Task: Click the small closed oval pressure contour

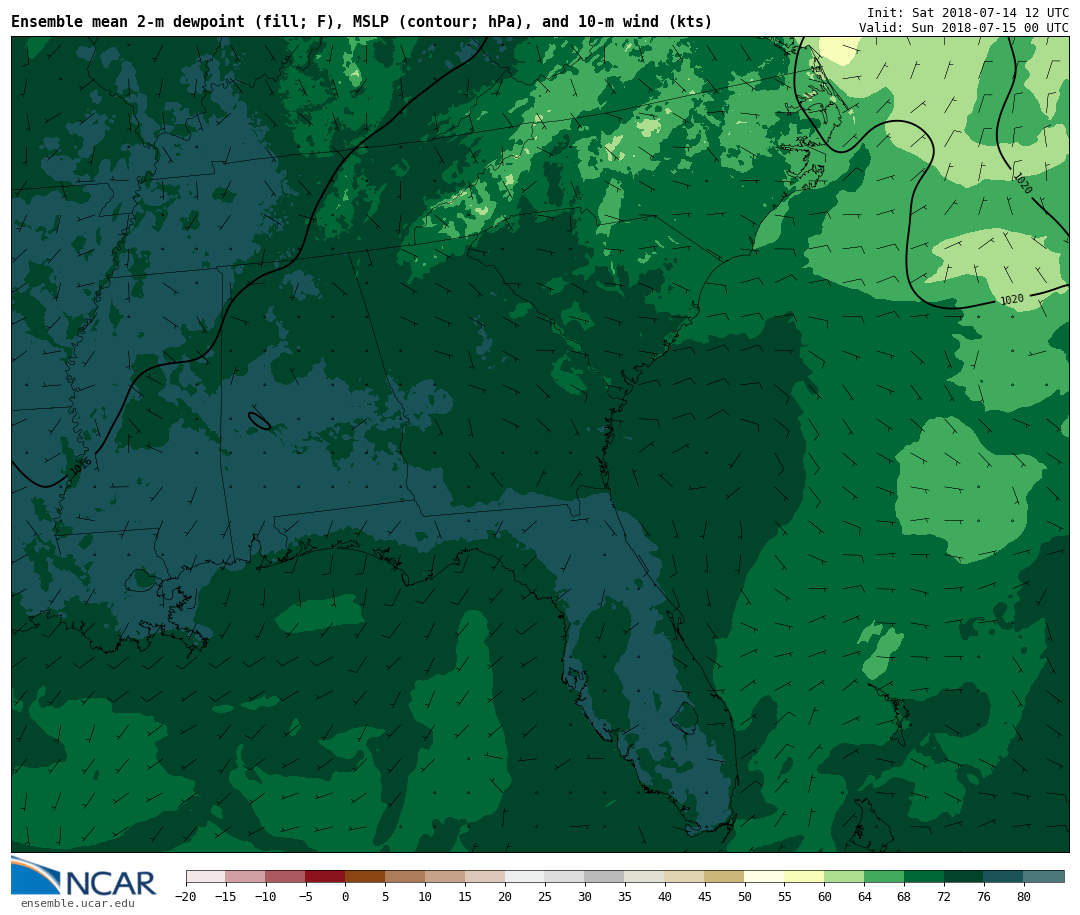Action: tap(259, 421)
